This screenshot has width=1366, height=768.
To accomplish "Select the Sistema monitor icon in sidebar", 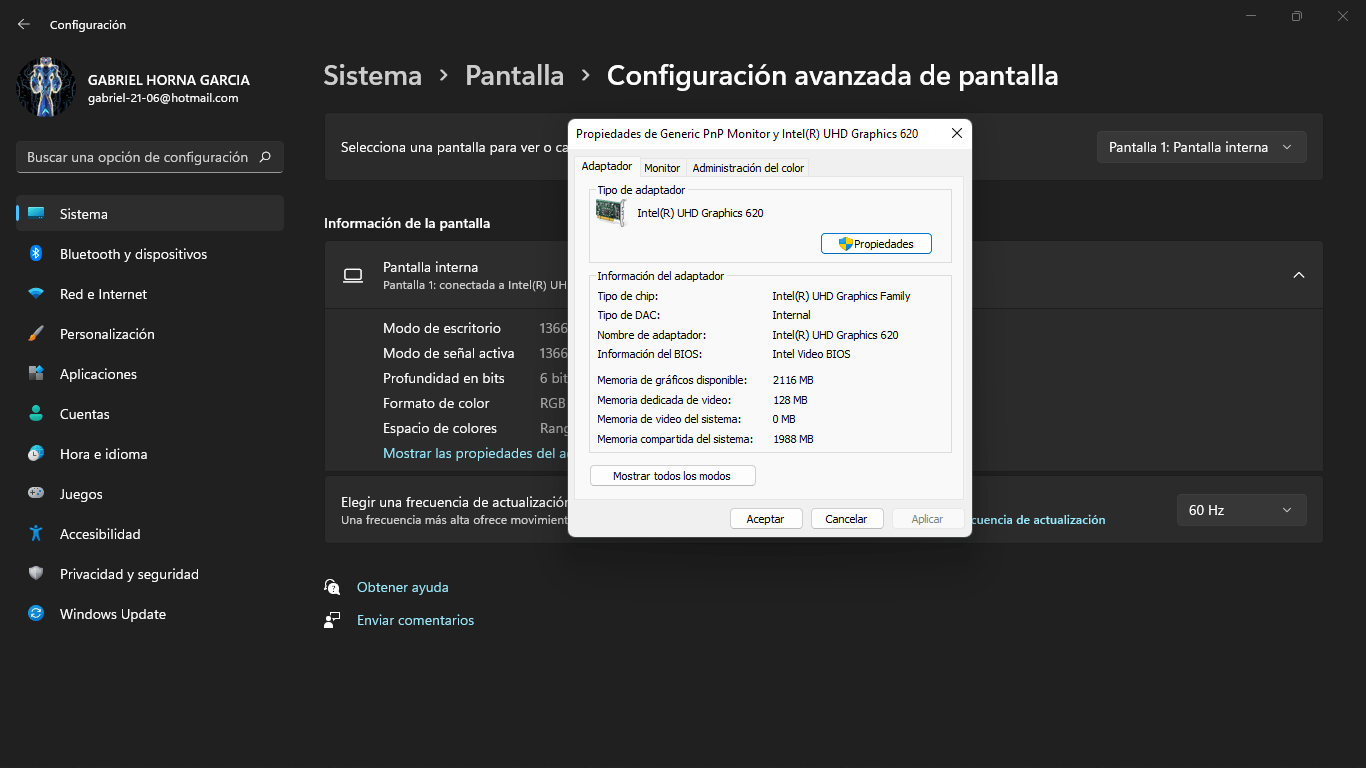I will [x=36, y=214].
